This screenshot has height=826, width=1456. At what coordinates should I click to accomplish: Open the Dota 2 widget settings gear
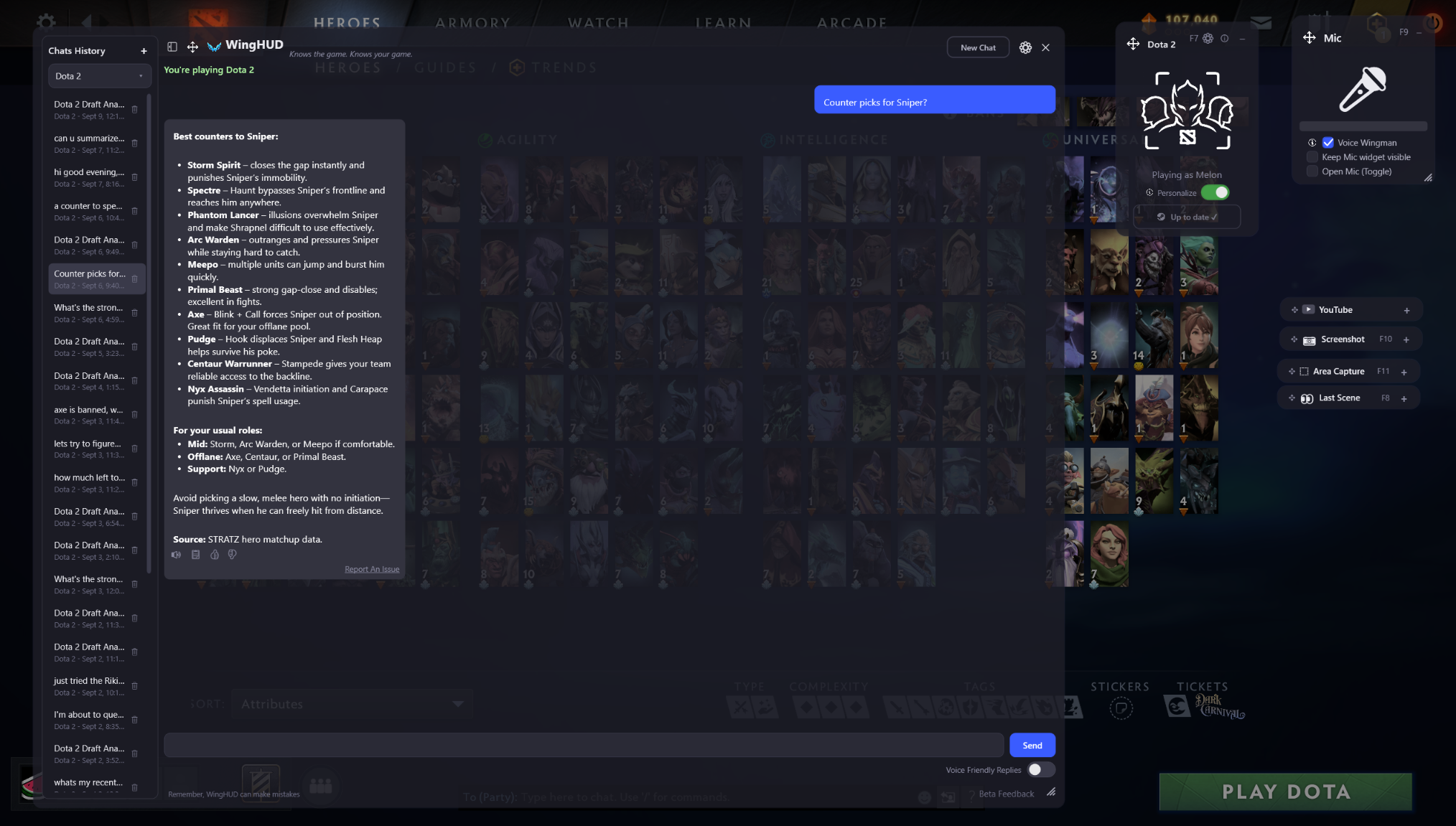pos(1208,39)
